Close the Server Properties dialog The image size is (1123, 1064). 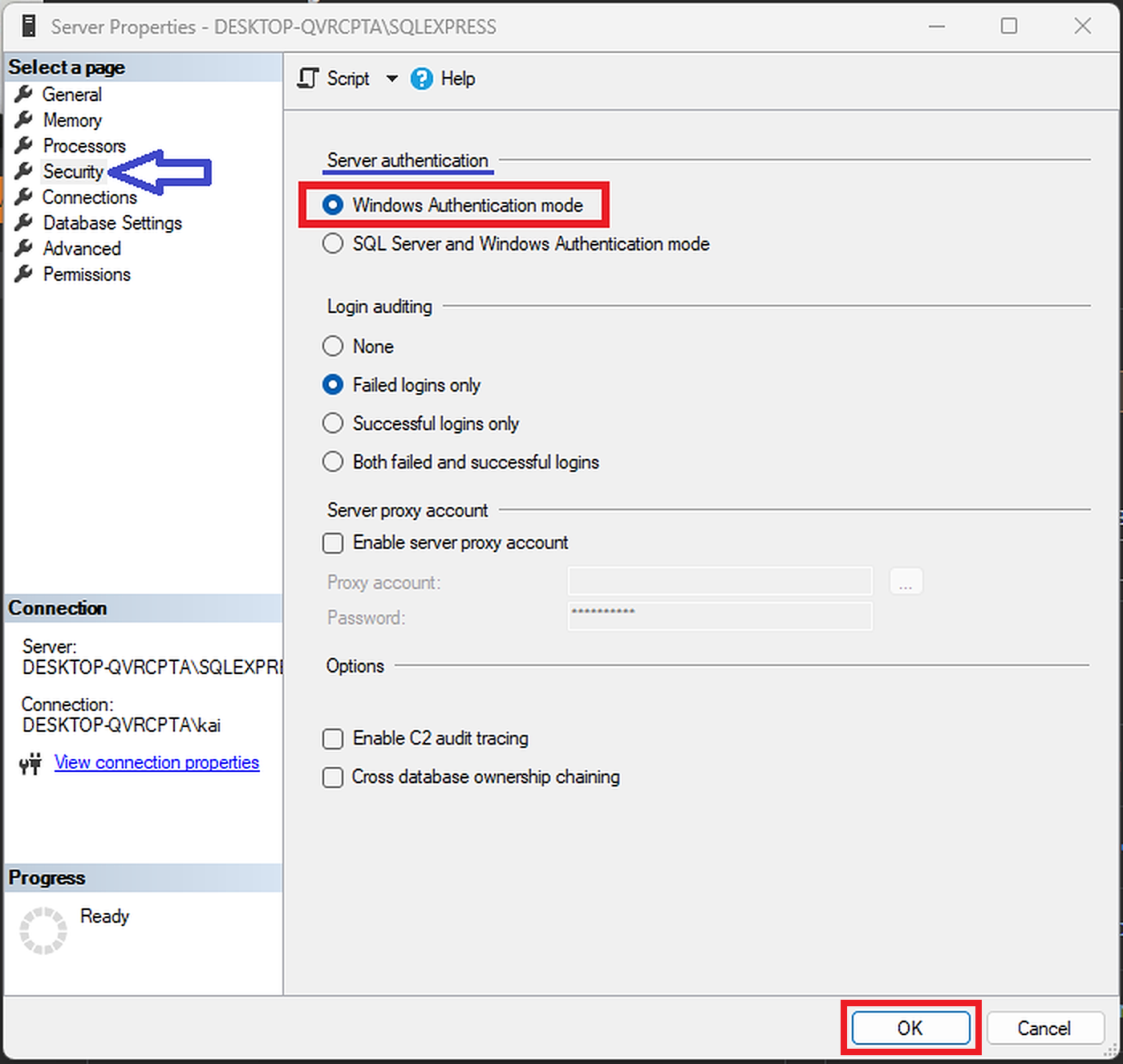1082,26
